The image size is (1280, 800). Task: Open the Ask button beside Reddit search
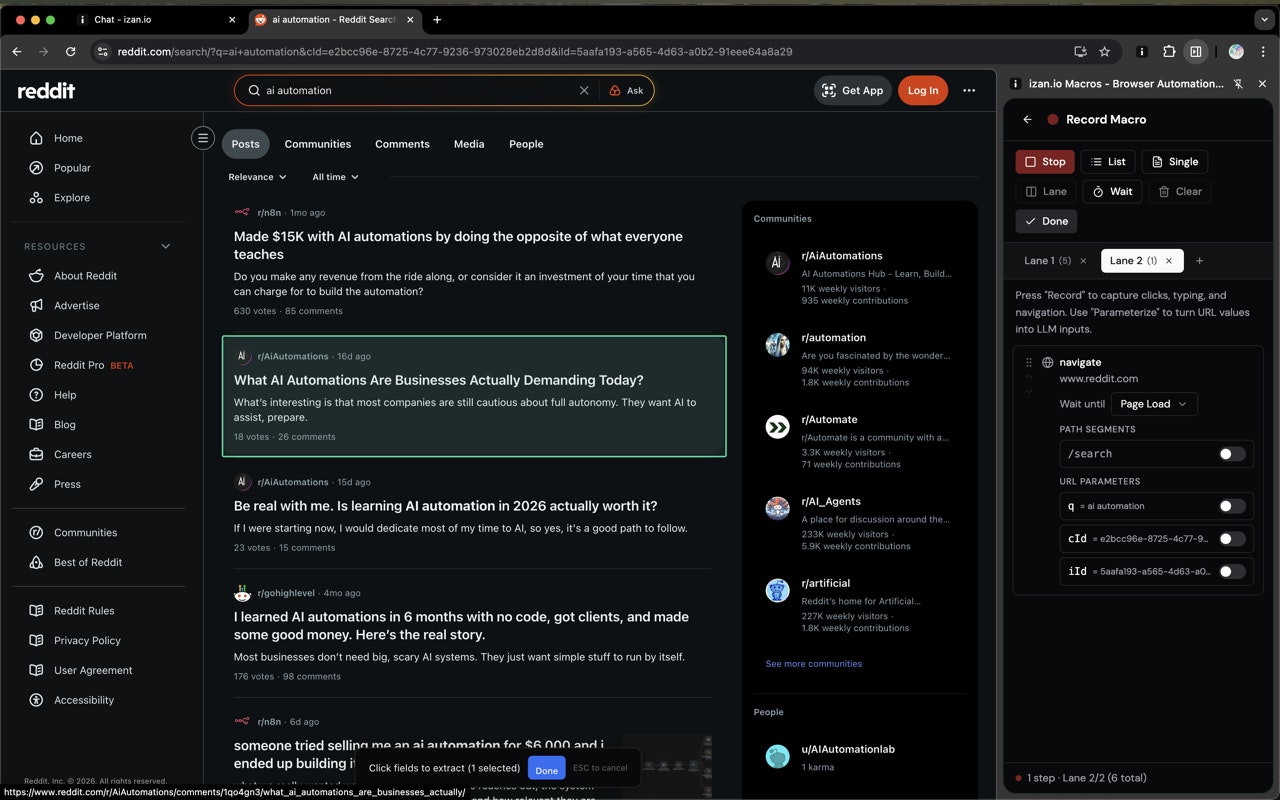(628, 90)
